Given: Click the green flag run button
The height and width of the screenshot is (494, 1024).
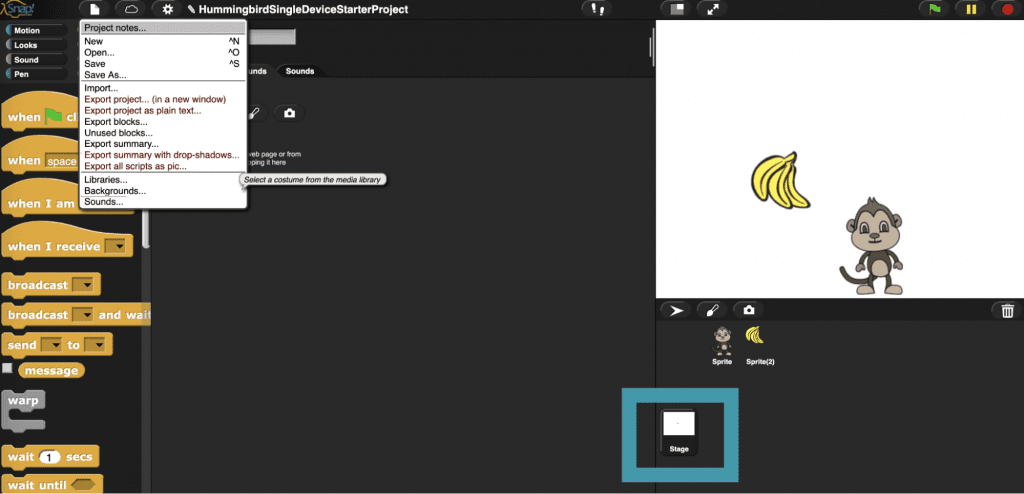Looking at the screenshot, I should tap(935, 9).
